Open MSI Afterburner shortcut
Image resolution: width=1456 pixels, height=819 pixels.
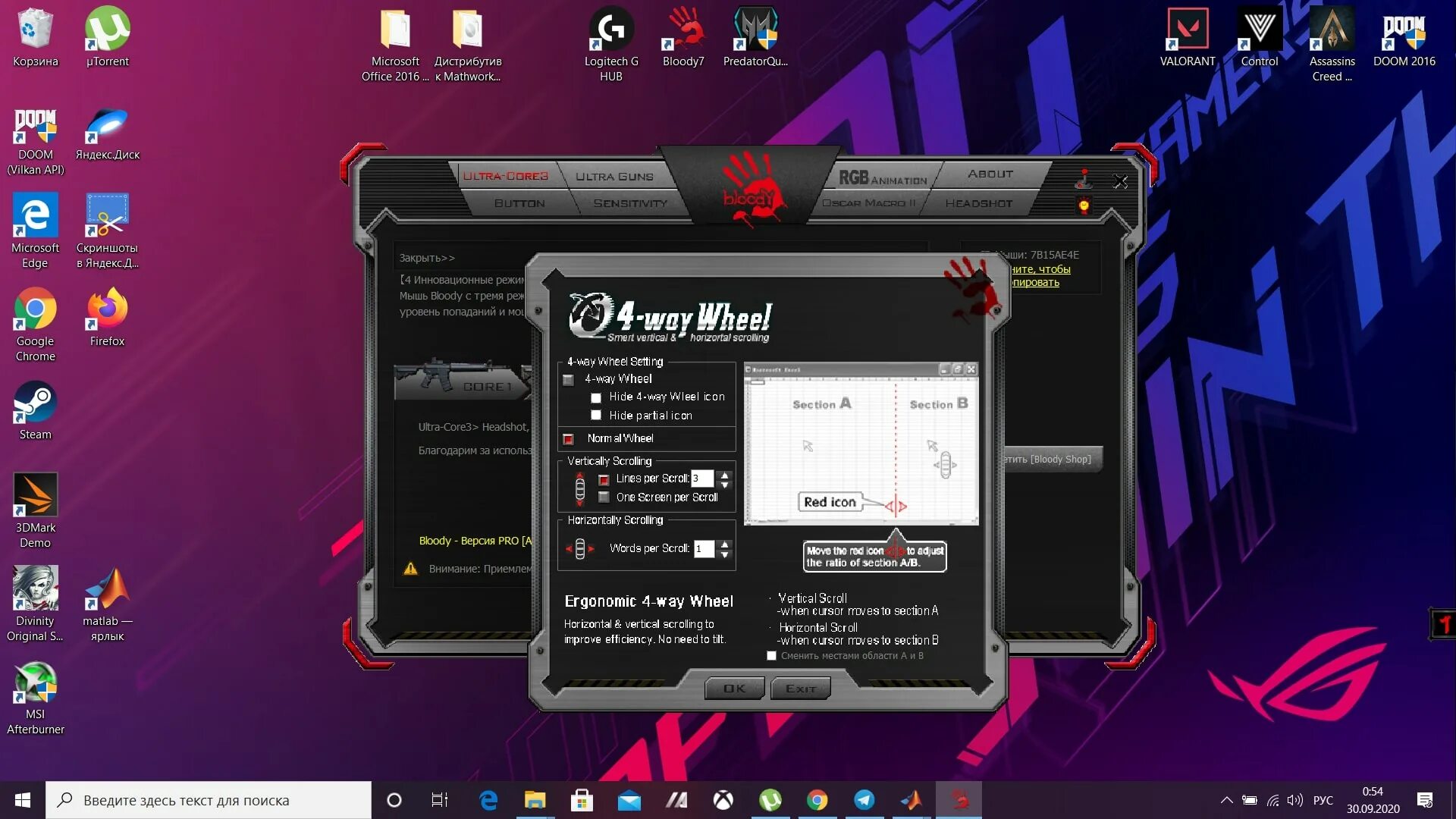coord(35,698)
